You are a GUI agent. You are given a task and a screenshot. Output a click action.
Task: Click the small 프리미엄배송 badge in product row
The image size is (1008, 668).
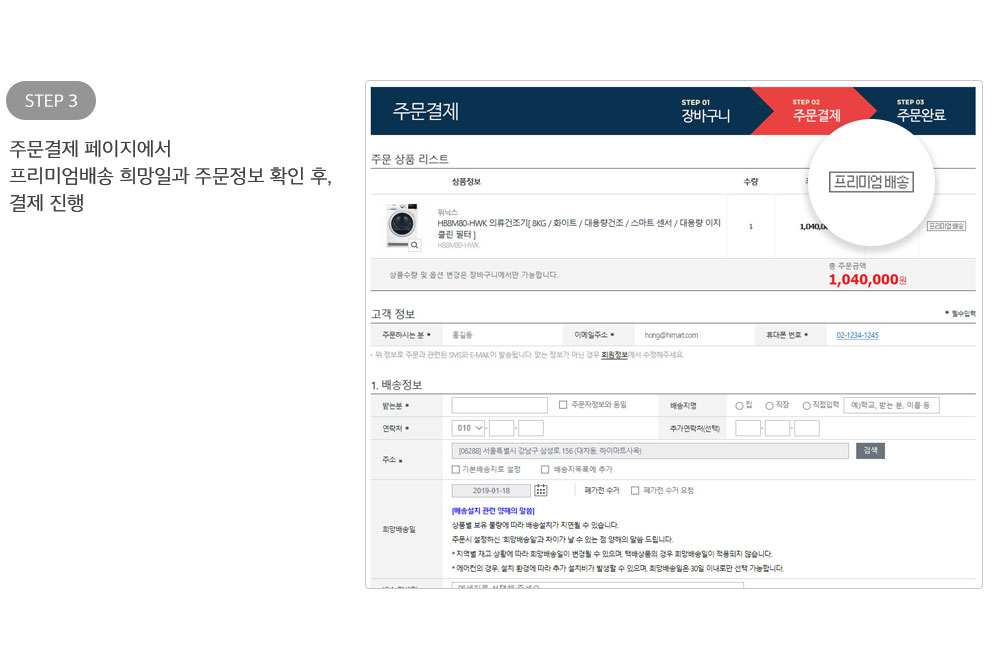tap(946, 226)
